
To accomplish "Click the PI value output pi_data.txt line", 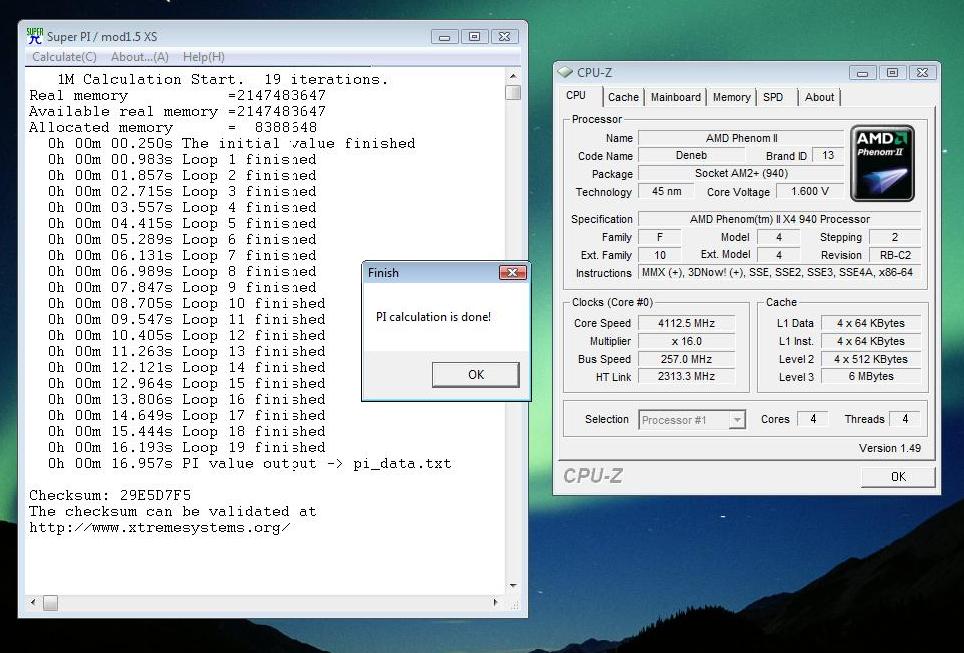I will pos(250,463).
